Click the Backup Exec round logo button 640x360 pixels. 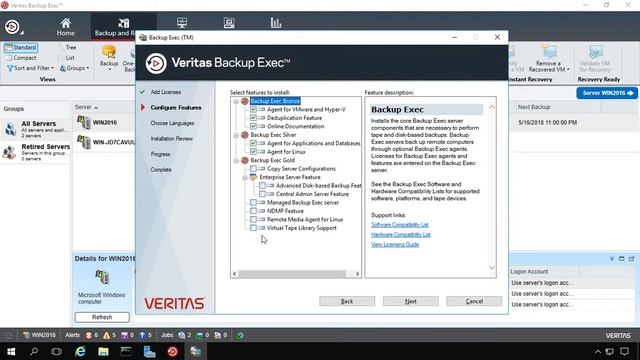coord(12,27)
